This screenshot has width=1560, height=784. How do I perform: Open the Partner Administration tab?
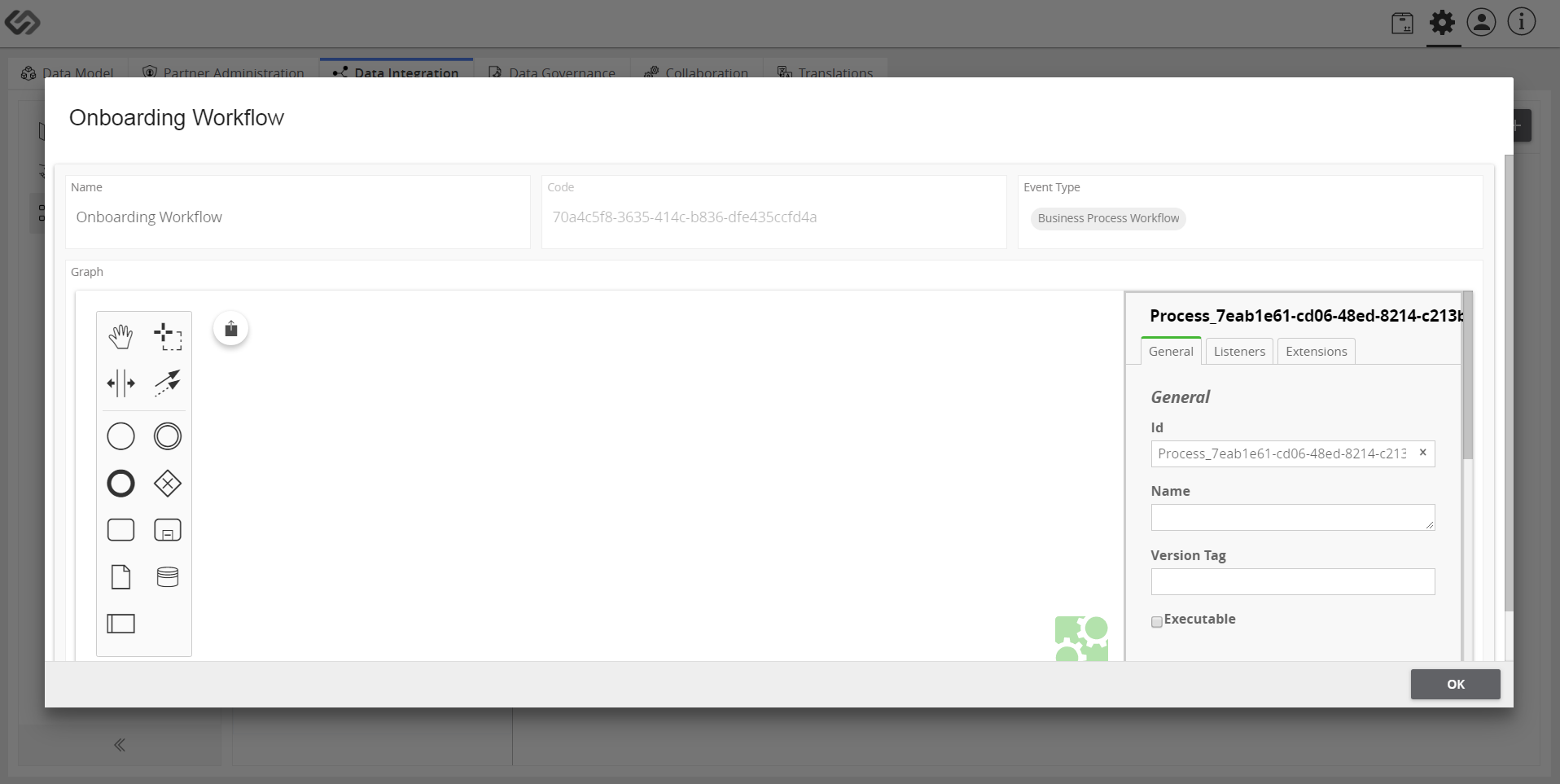click(224, 69)
